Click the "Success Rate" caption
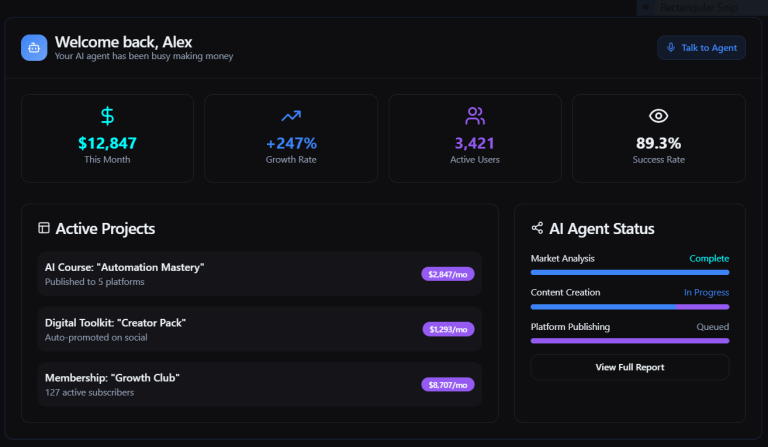 658,160
